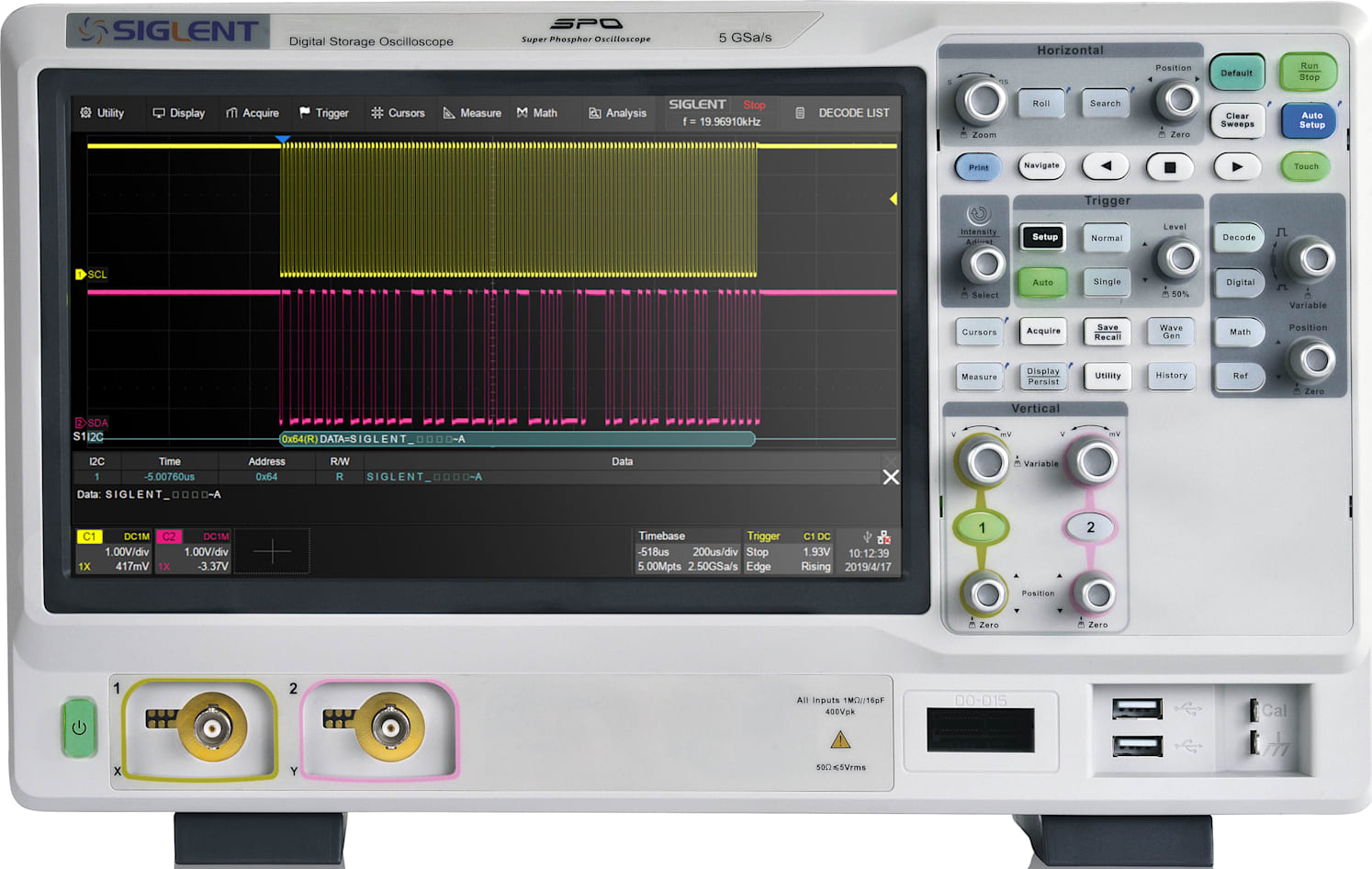1372x869 pixels.
Task: Toggle Channel 1 on or off
Action: pos(982,526)
